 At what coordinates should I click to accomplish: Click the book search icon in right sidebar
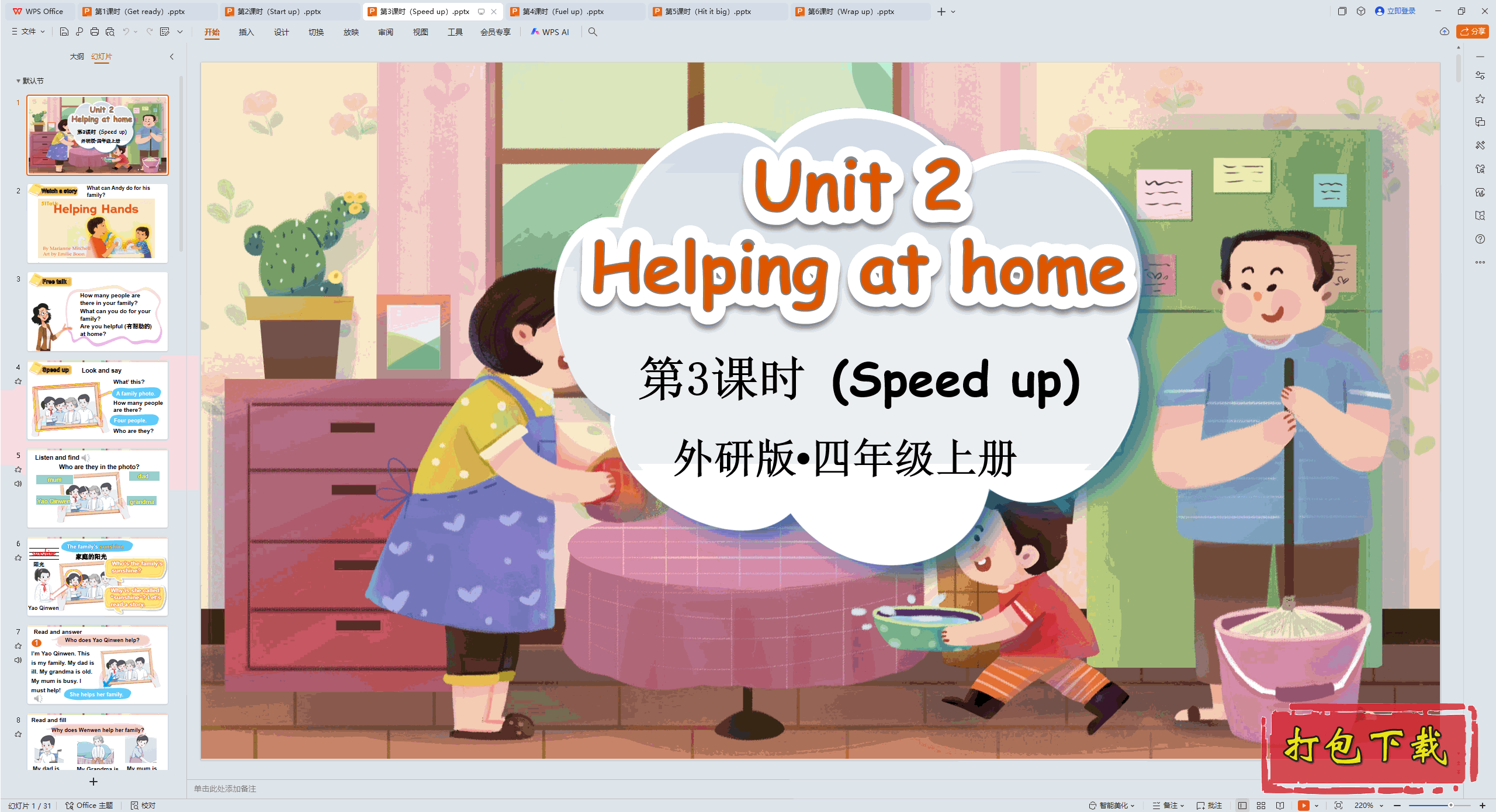1480,216
